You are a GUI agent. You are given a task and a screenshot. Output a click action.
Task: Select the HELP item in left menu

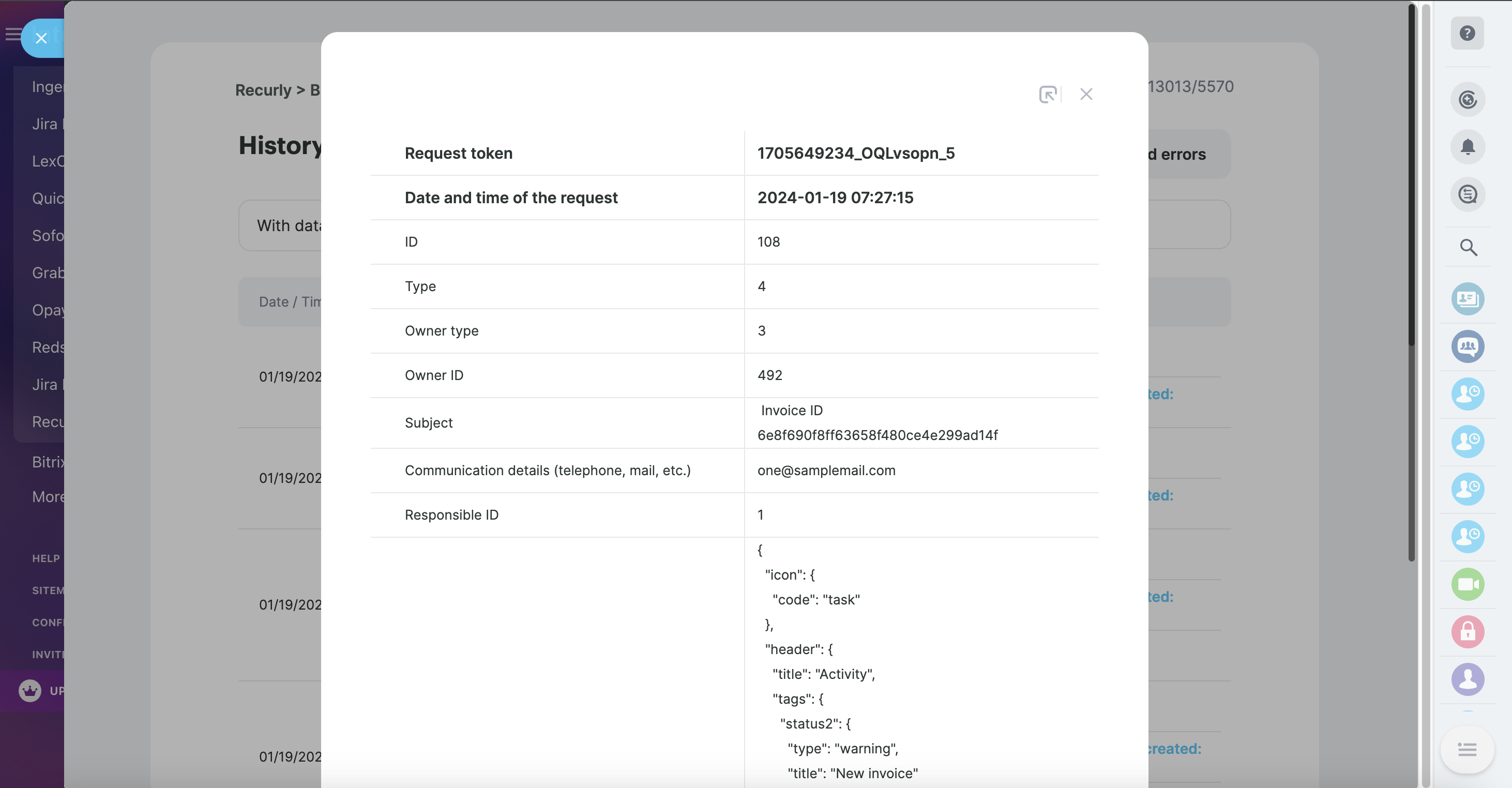pos(46,558)
